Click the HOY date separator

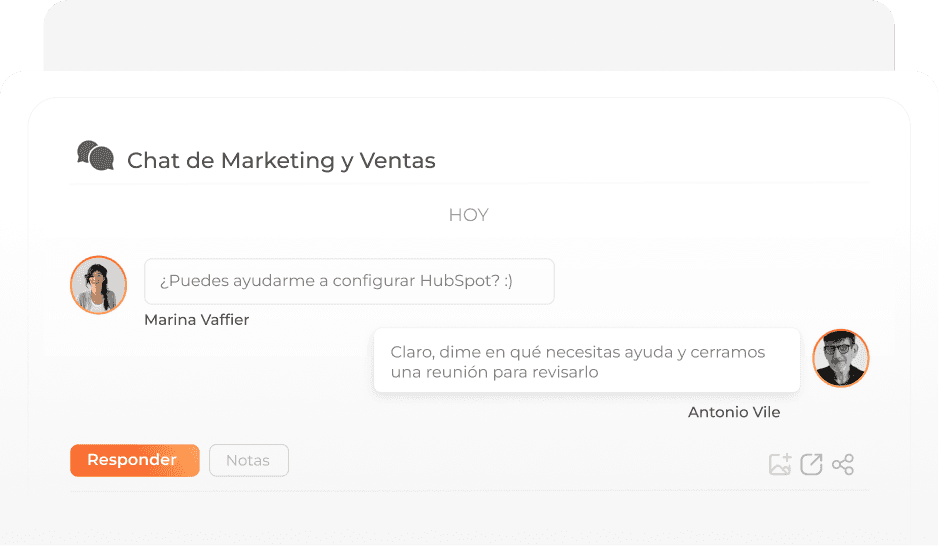[x=468, y=215]
